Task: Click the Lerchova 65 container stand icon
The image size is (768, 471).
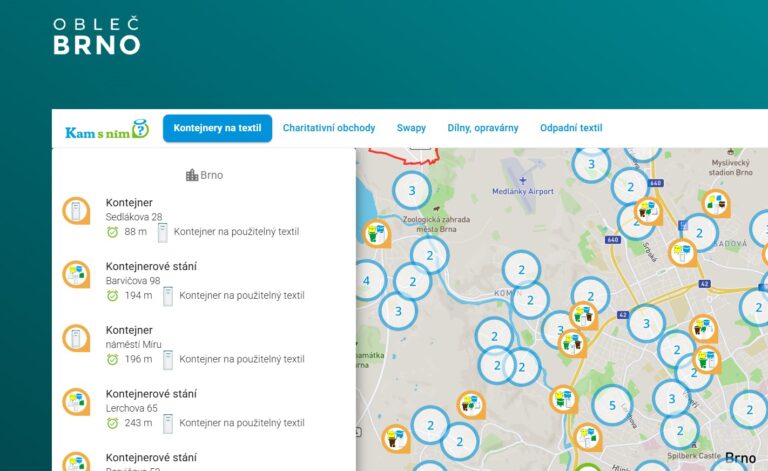Action: [x=76, y=402]
